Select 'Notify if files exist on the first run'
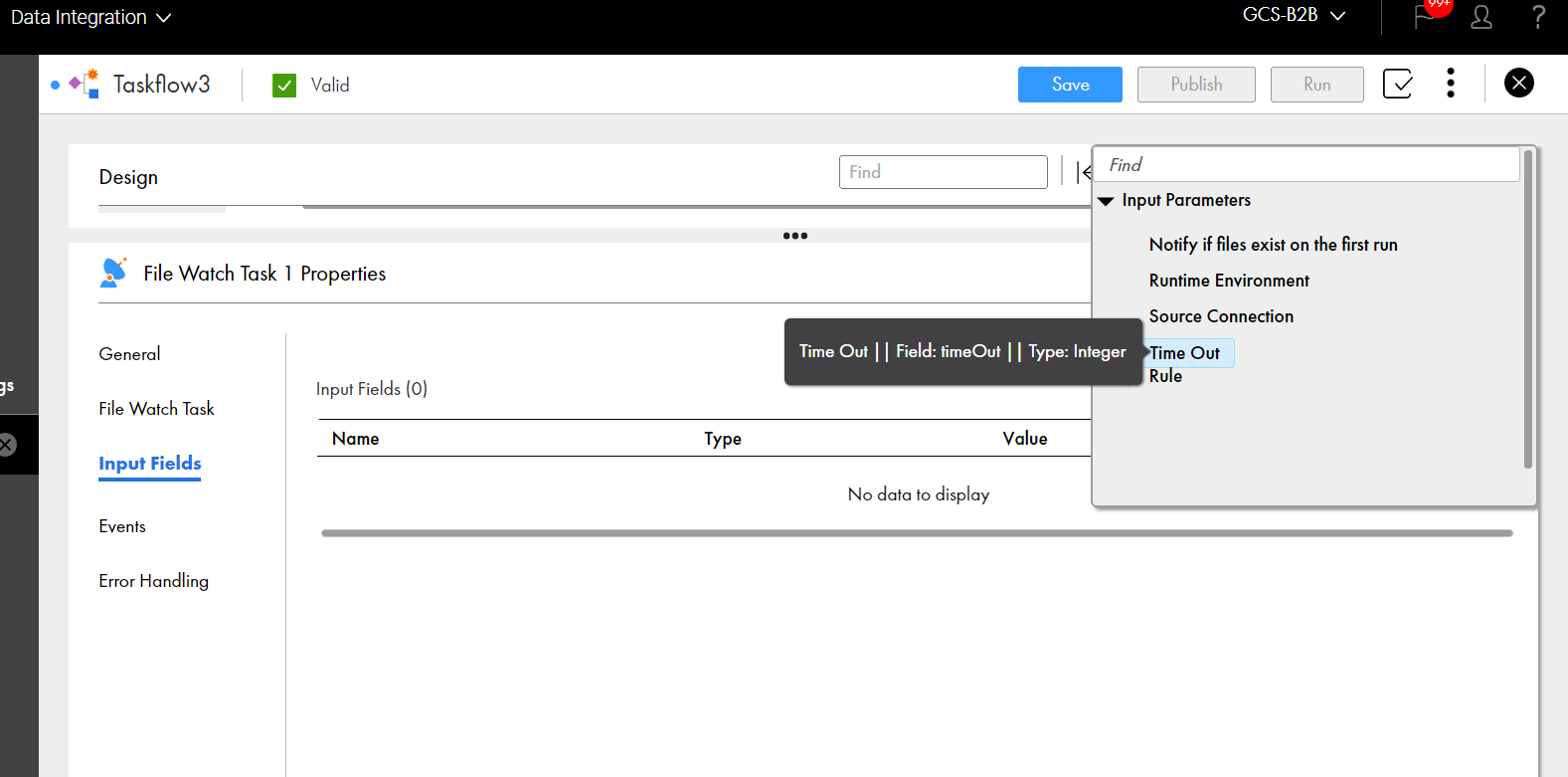The image size is (1568, 777). [1273, 245]
